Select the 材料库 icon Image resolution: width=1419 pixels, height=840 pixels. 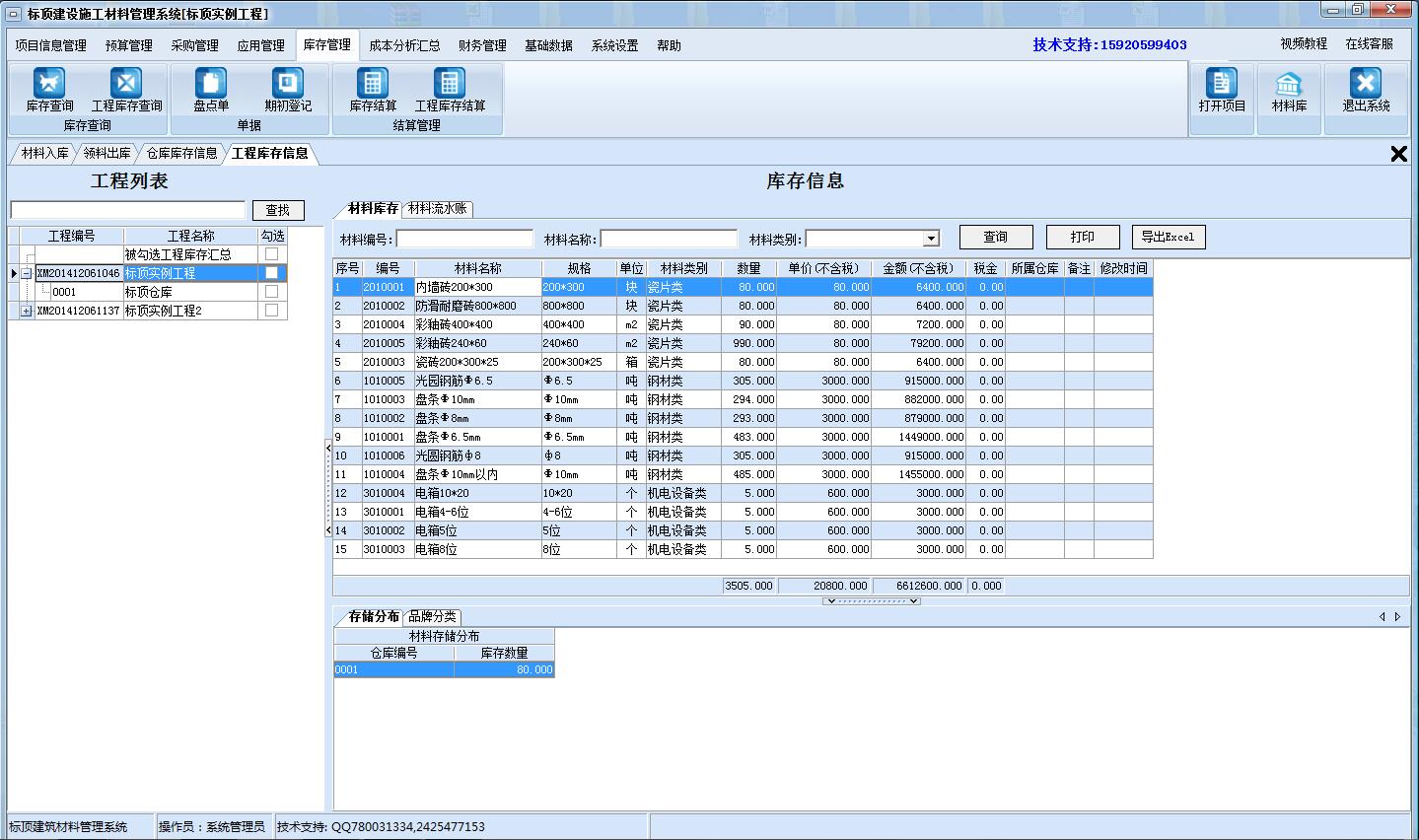[x=1289, y=96]
